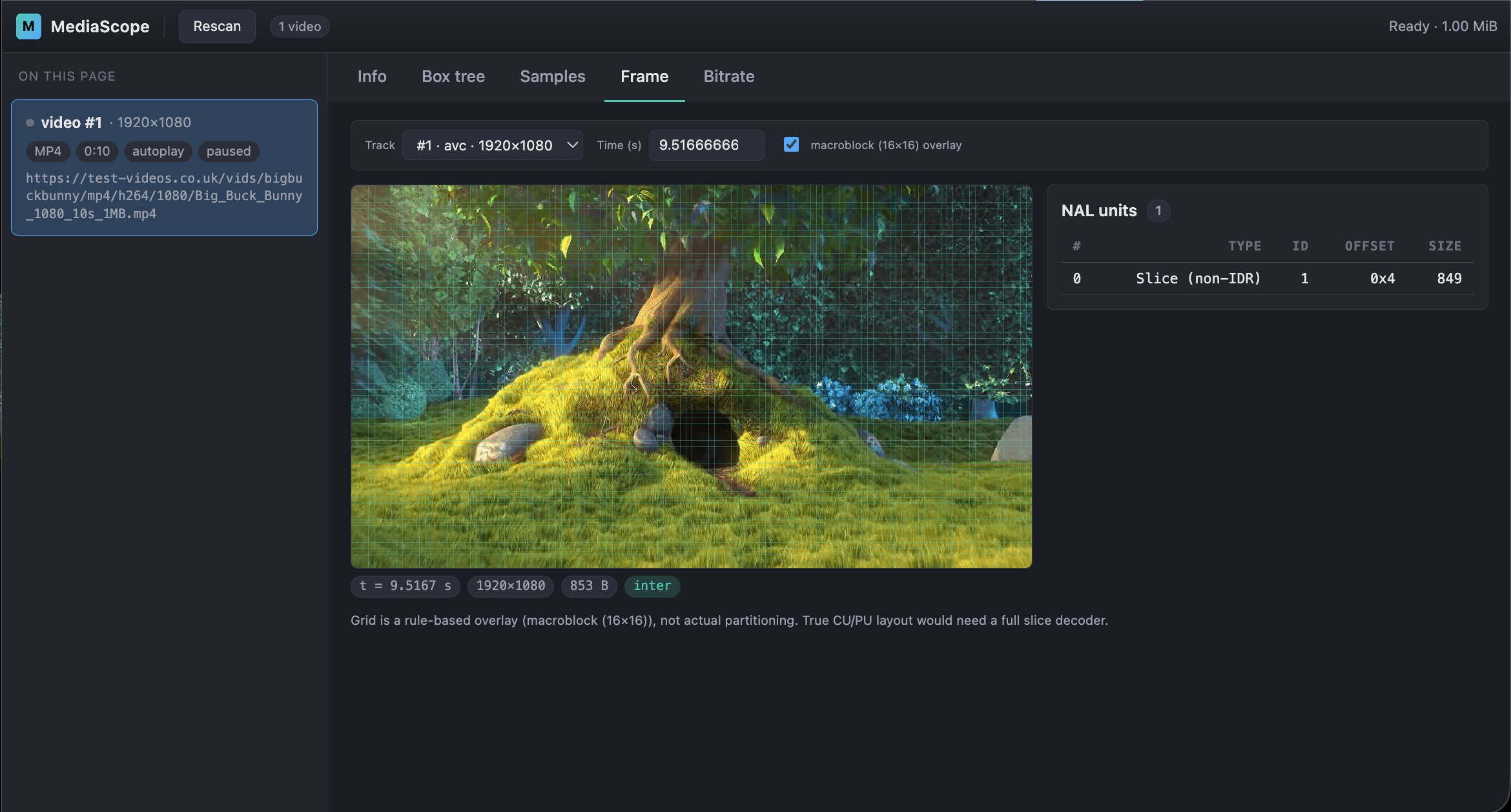Switch to the Bitrate tab
1511x812 pixels.
729,76
